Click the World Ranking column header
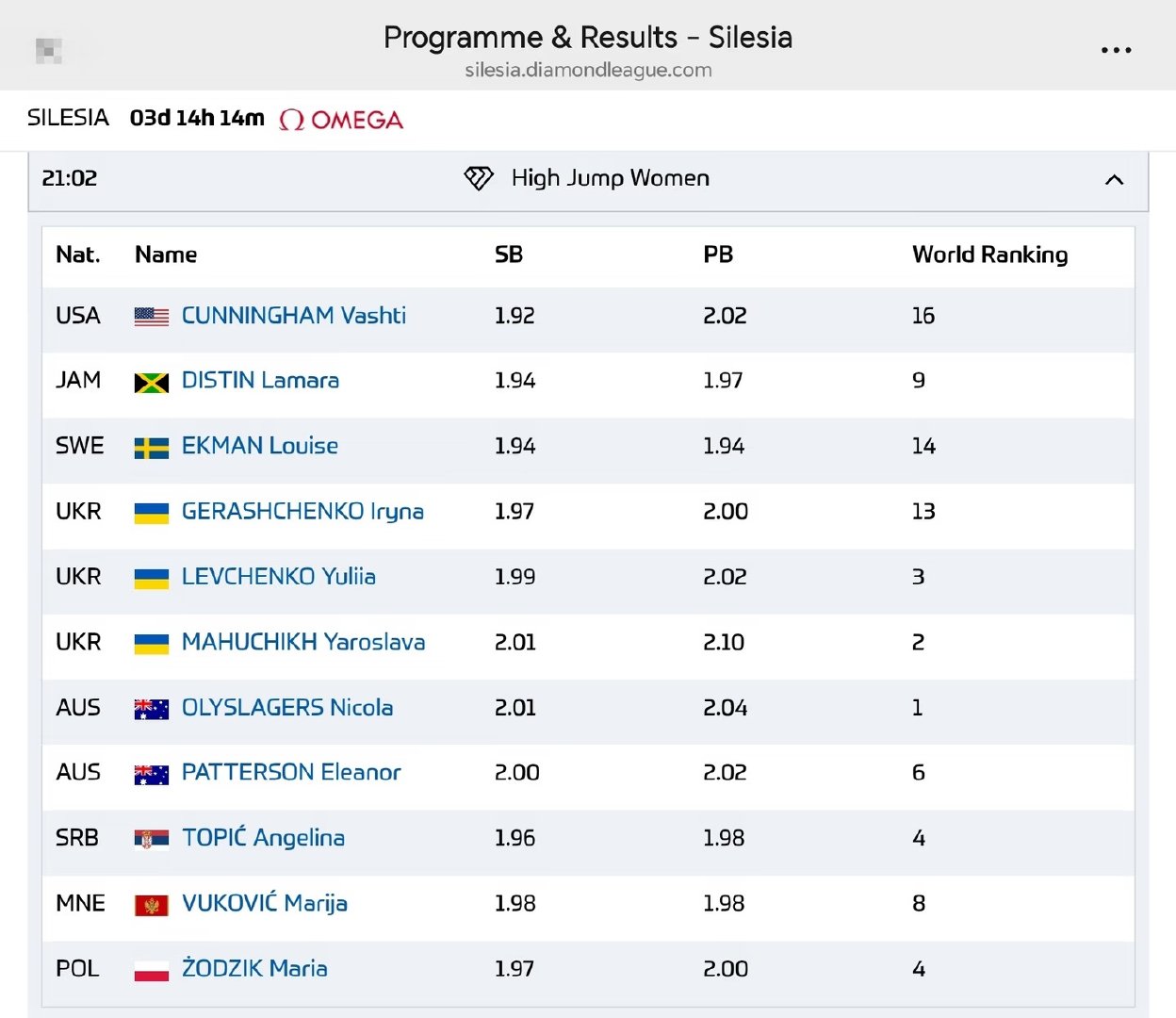 click(x=990, y=254)
